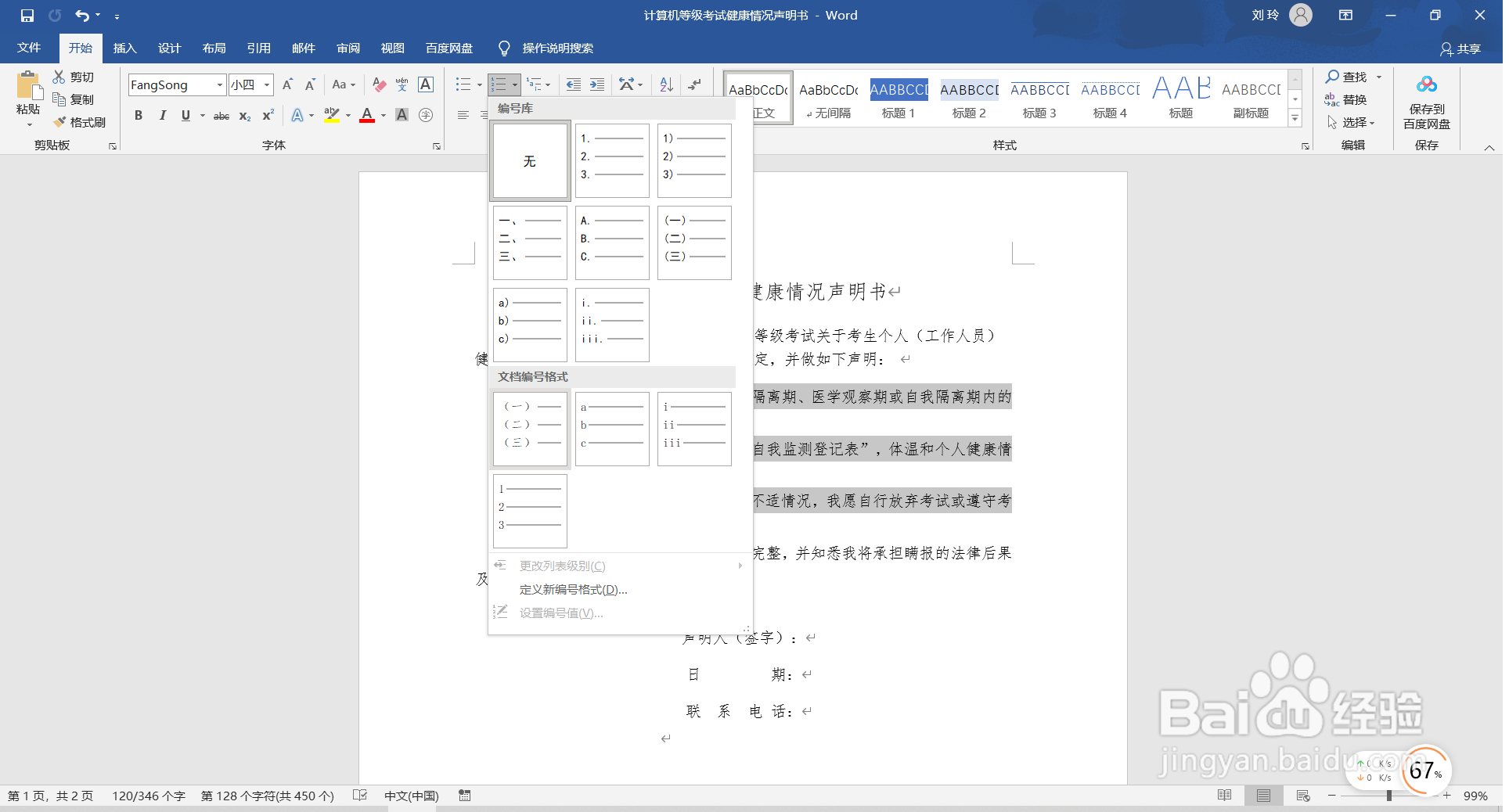Click language indicator Chinese (China)
The width and height of the screenshot is (1509, 812).
coord(411,796)
